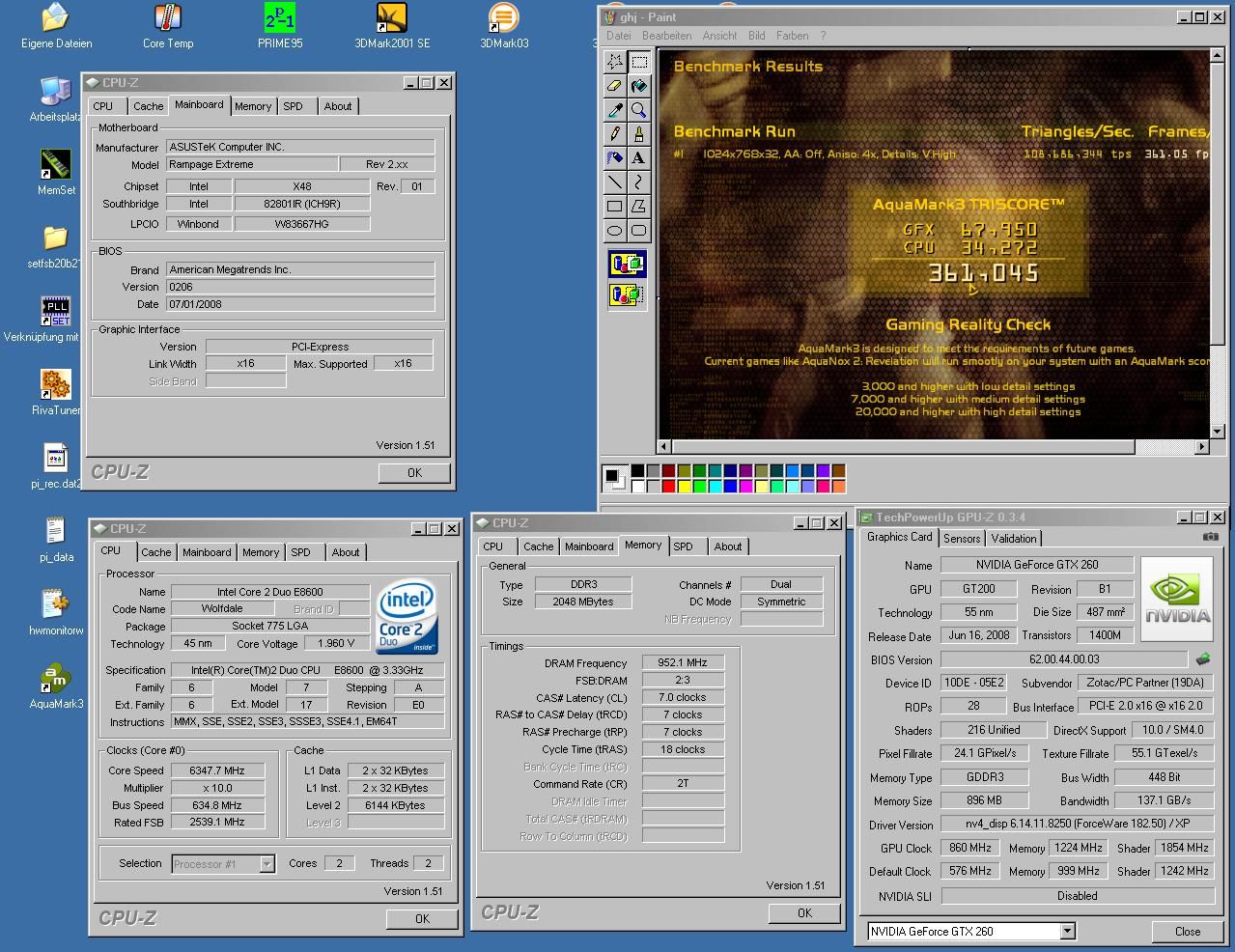The image size is (1235, 952).
Task: Select the Airbrush spray tool
Action: coord(615,158)
